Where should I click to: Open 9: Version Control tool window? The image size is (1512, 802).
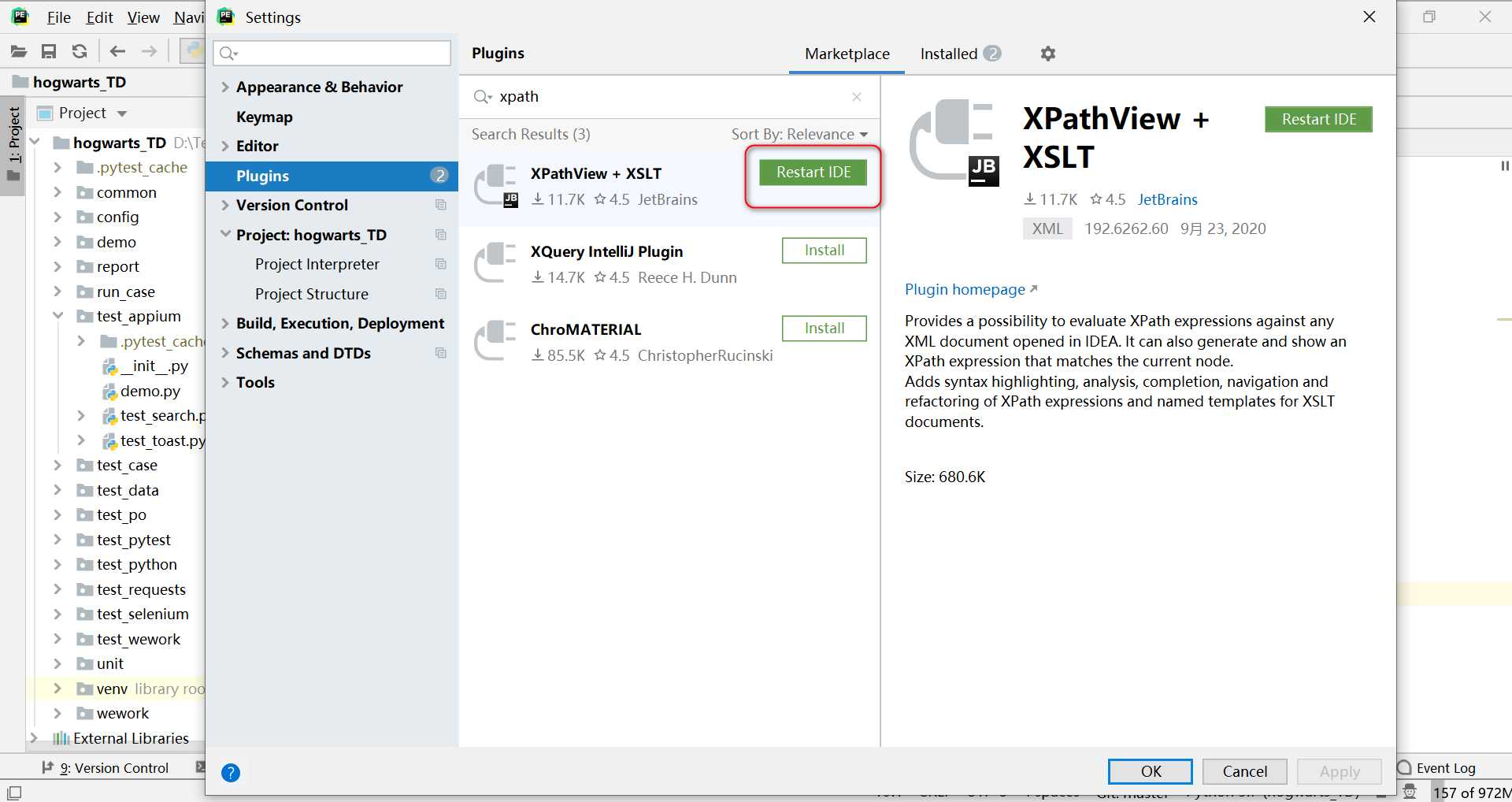(105, 768)
